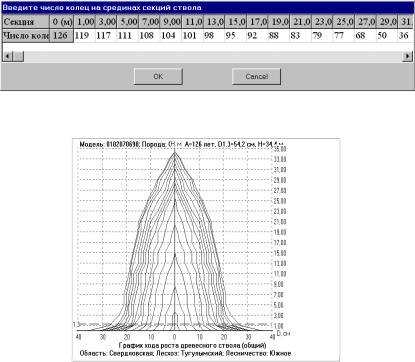This screenshot has width=415, height=362.
Task: Select the ring count cell 77
Action: pyautogui.click(x=344, y=36)
